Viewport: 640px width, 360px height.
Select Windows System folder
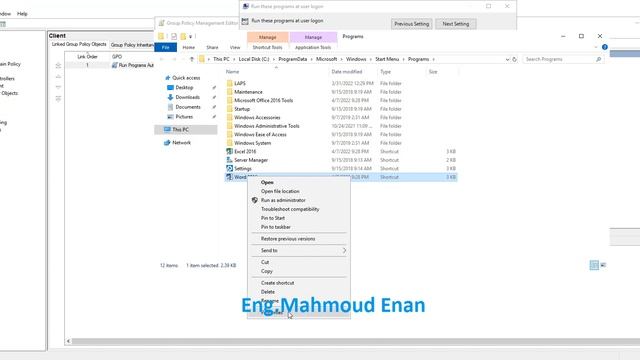[x=252, y=143]
